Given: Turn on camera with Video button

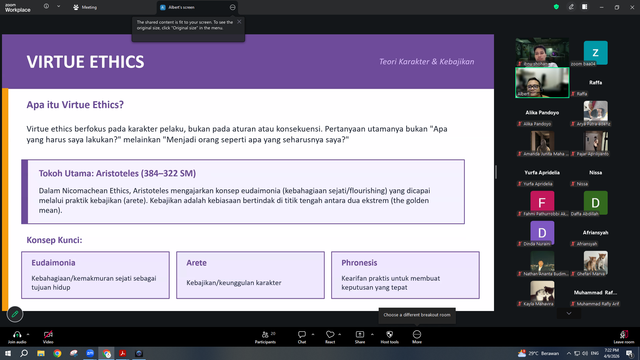Looking at the screenshot, I should click(x=48, y=337).
